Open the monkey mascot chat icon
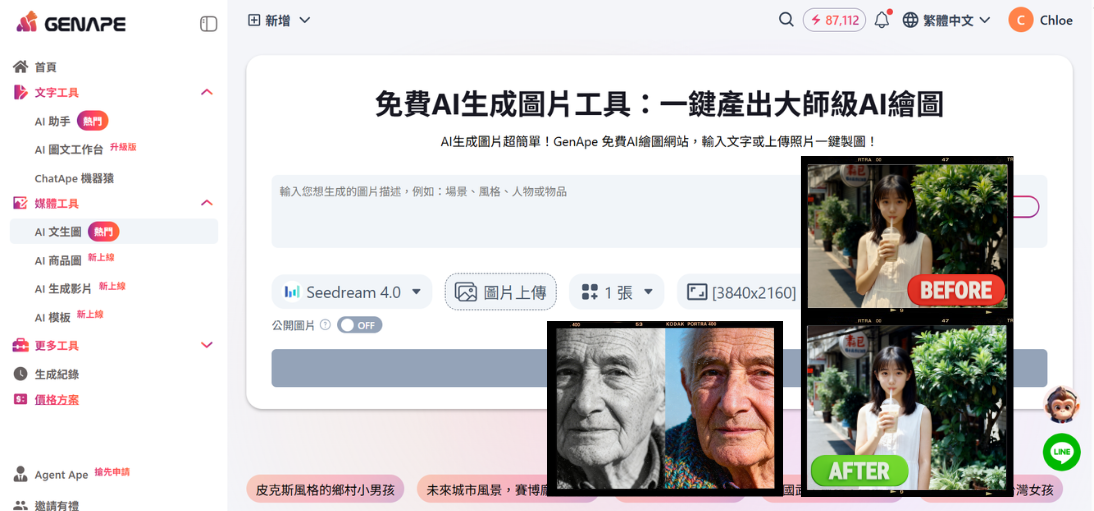The width and height of the screenshot is (1094, 511). tap(1061, 403)
